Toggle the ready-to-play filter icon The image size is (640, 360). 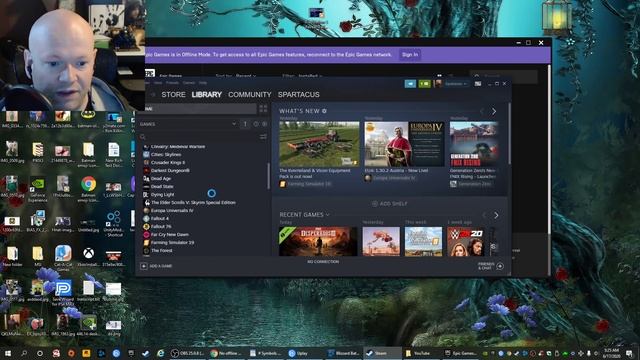(x=264, y=124)
